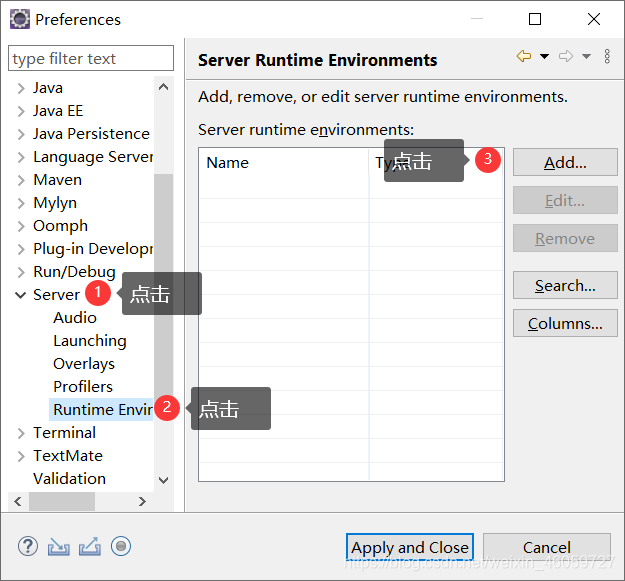Click the Columns... button
Viewport: 625px width, 581px height.
click(565, 323)
